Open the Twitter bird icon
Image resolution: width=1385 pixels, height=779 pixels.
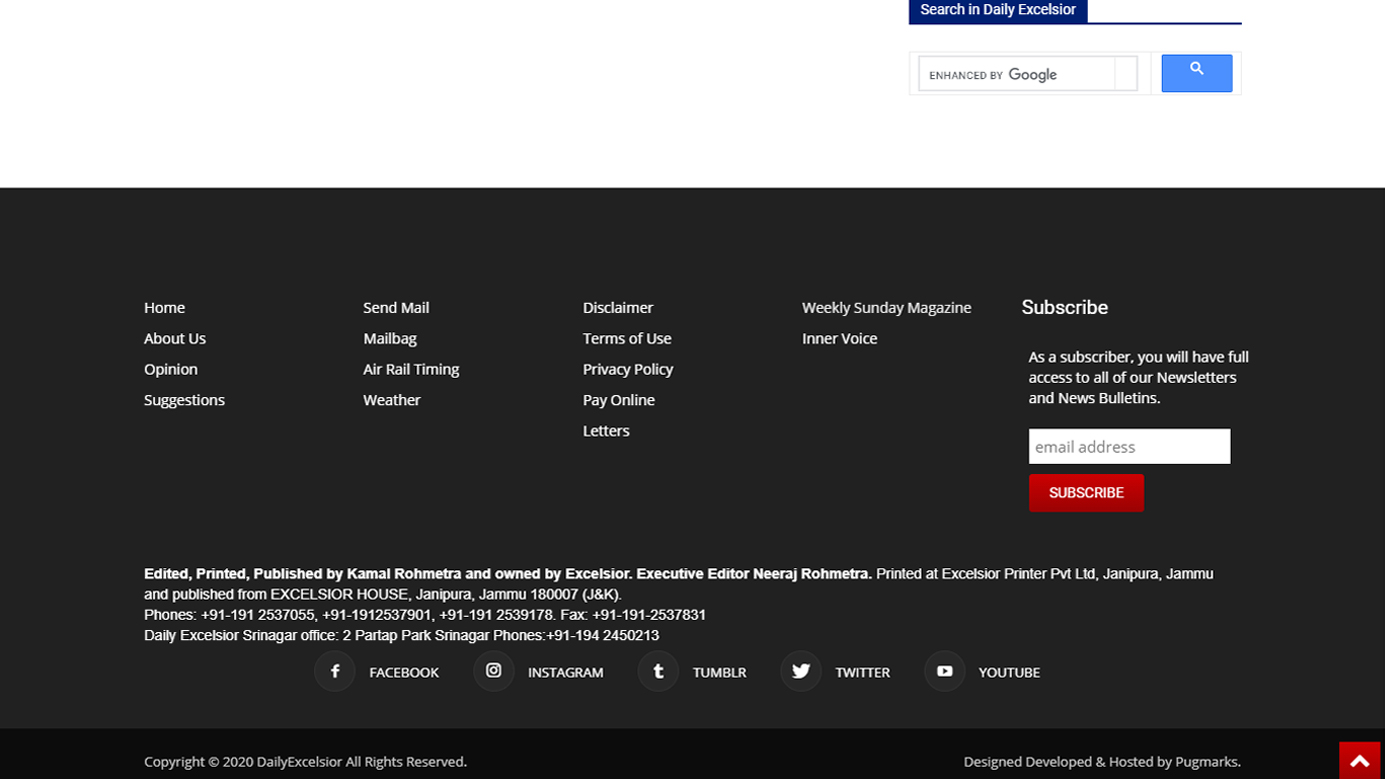click(x=801, y=672)
